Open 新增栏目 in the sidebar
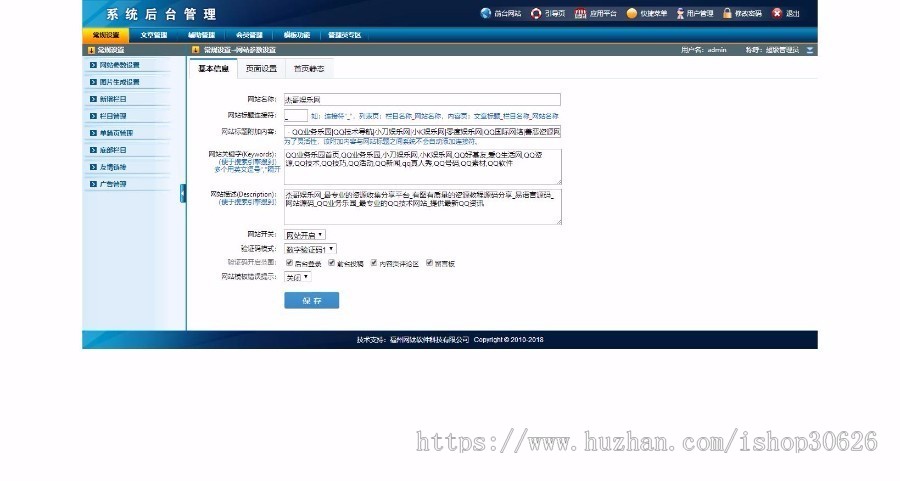The height and width of the screenshot is (481, 900). point(113,99)
